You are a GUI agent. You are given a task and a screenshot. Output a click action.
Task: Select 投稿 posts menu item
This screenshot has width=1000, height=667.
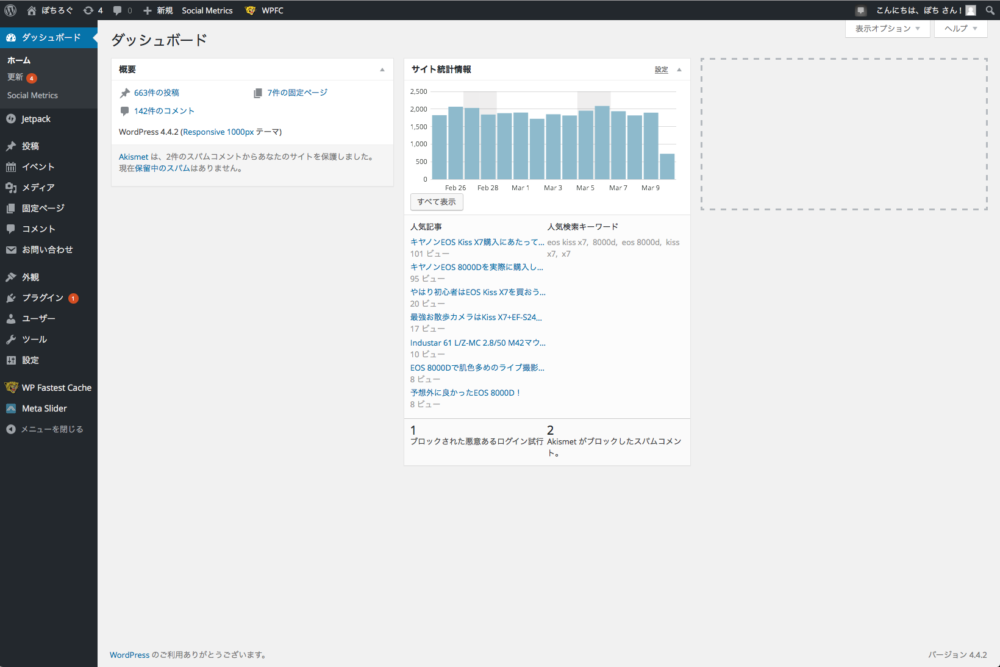30,146
